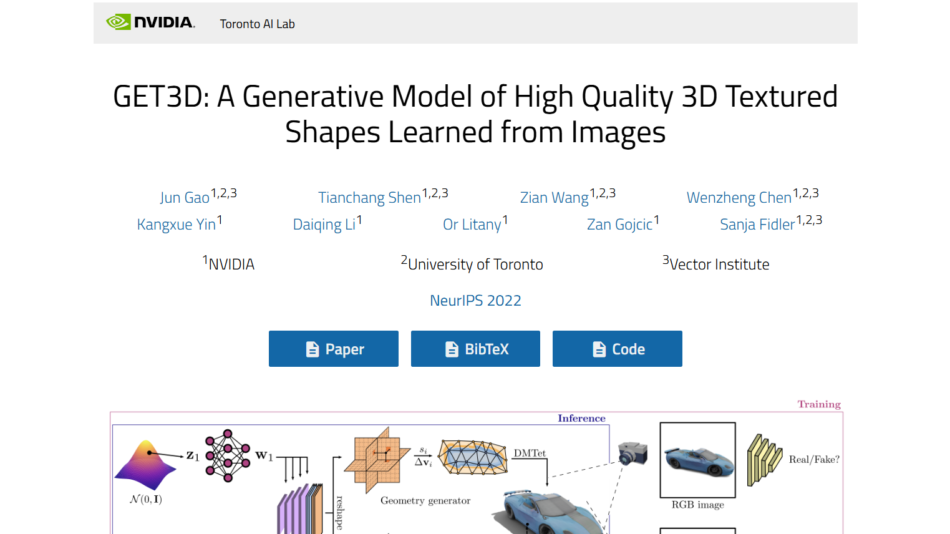The height and width of the screenshot is (534, 950).
Task: Open Zian Wang's profile link
Action: pos(554,198)
